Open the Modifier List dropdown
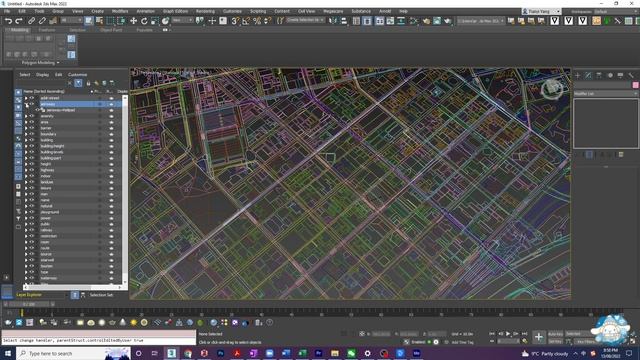The height and width of the screenshot is (360, 640). tap(606, 93)
